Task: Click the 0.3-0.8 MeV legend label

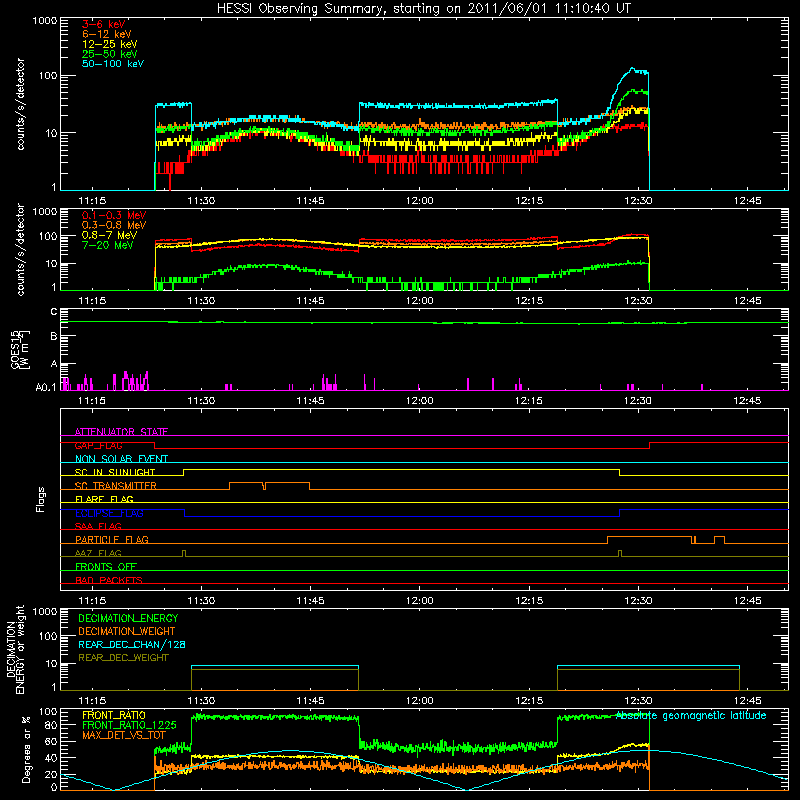Action: pyautogui.click(x=114, y=226)
